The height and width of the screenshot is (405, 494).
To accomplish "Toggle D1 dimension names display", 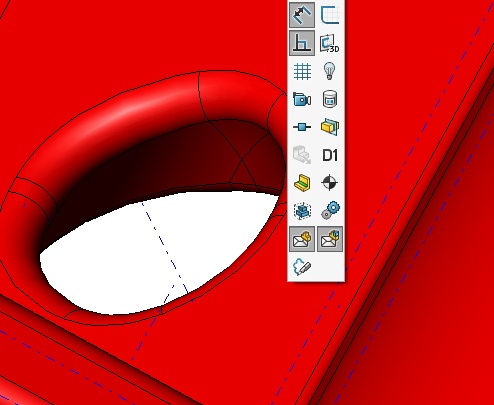I will point(330,155).
